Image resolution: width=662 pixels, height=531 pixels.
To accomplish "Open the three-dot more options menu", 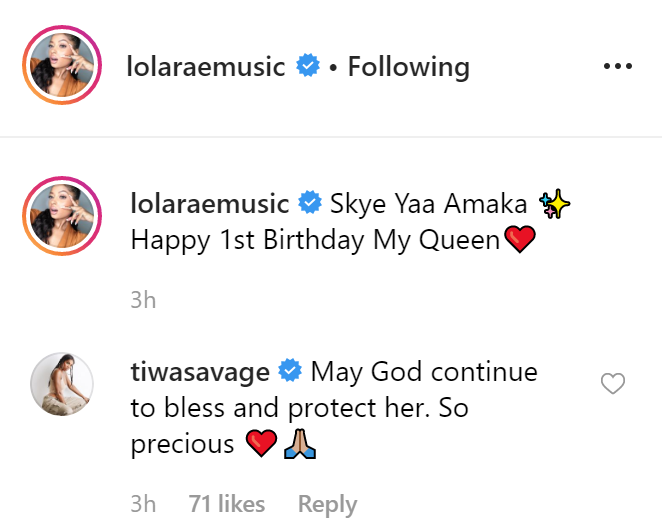I will (x=619, y=67).
